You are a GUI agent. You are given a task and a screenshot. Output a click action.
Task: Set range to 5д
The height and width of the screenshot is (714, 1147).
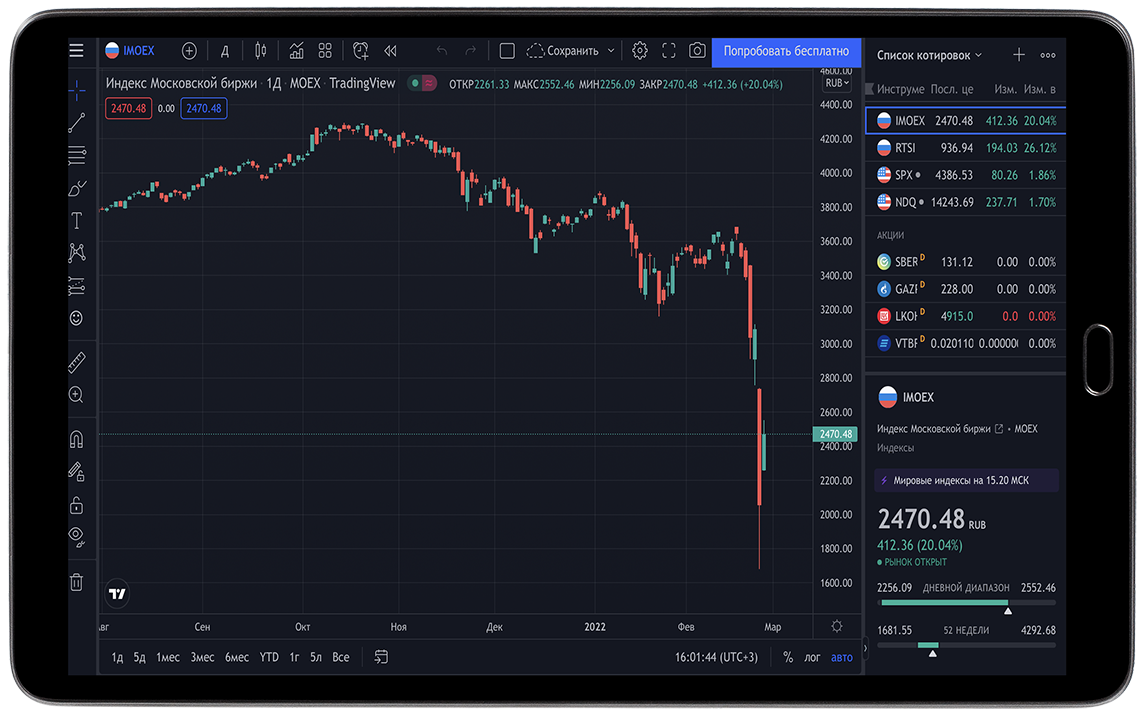click(139, 657)
